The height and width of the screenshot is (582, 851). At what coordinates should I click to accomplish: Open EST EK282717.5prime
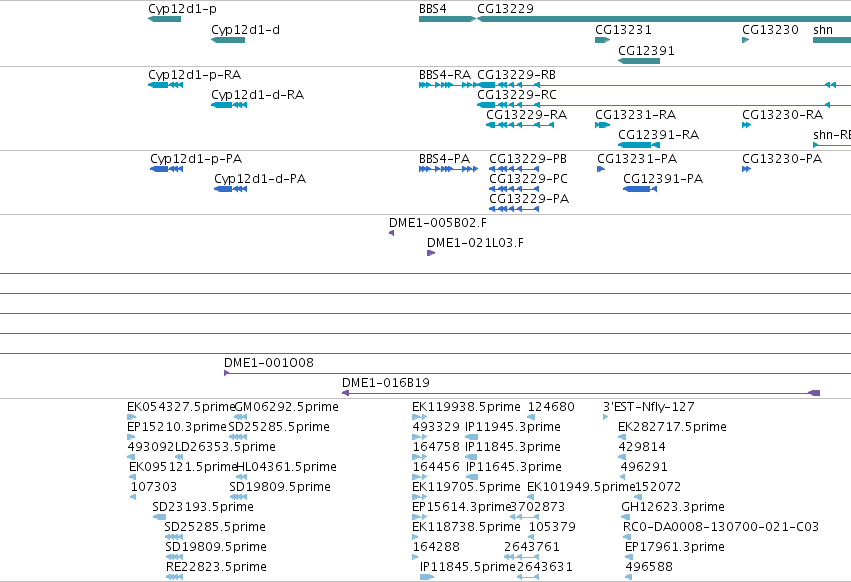[x=622, y=437]
